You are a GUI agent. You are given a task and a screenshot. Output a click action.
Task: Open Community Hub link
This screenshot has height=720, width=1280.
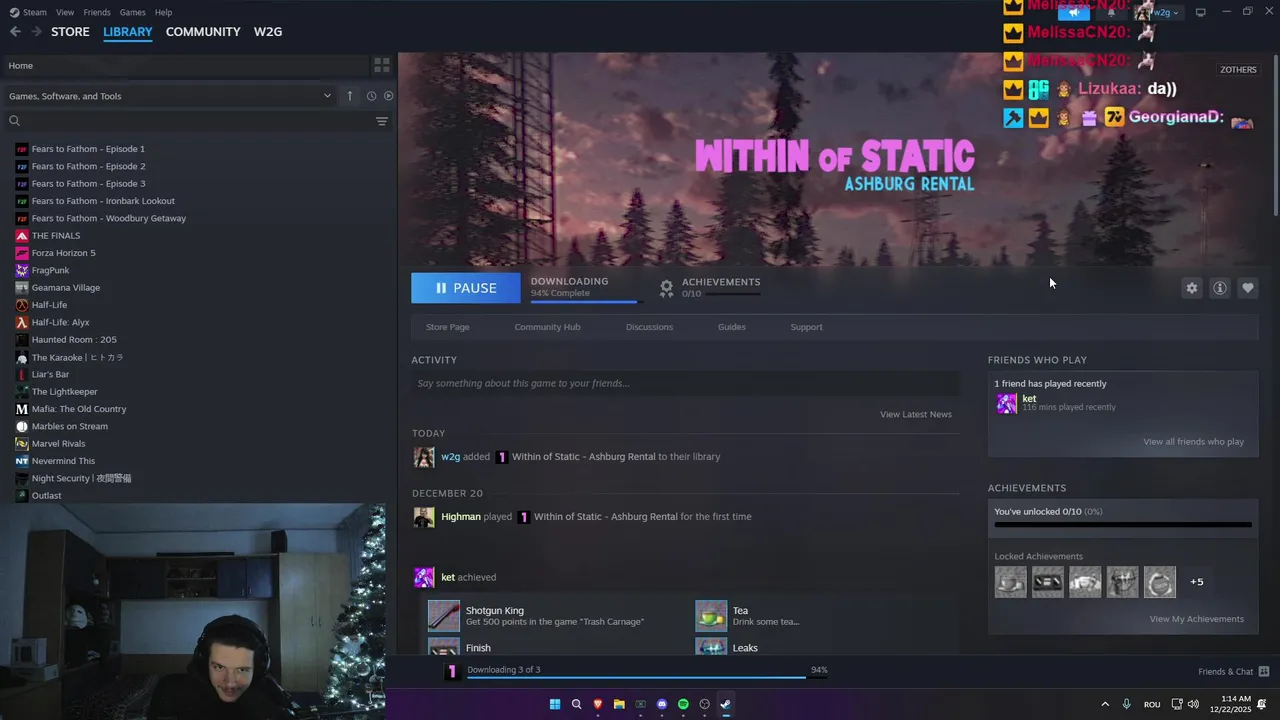tap(547, 327)
